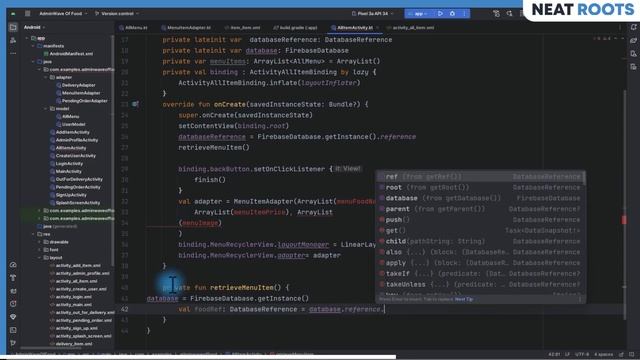640x360 pixels.
Task: Click the red error stripe mark on the editor scrollbar
Action: pyautogui.click(x=624, y=220)
